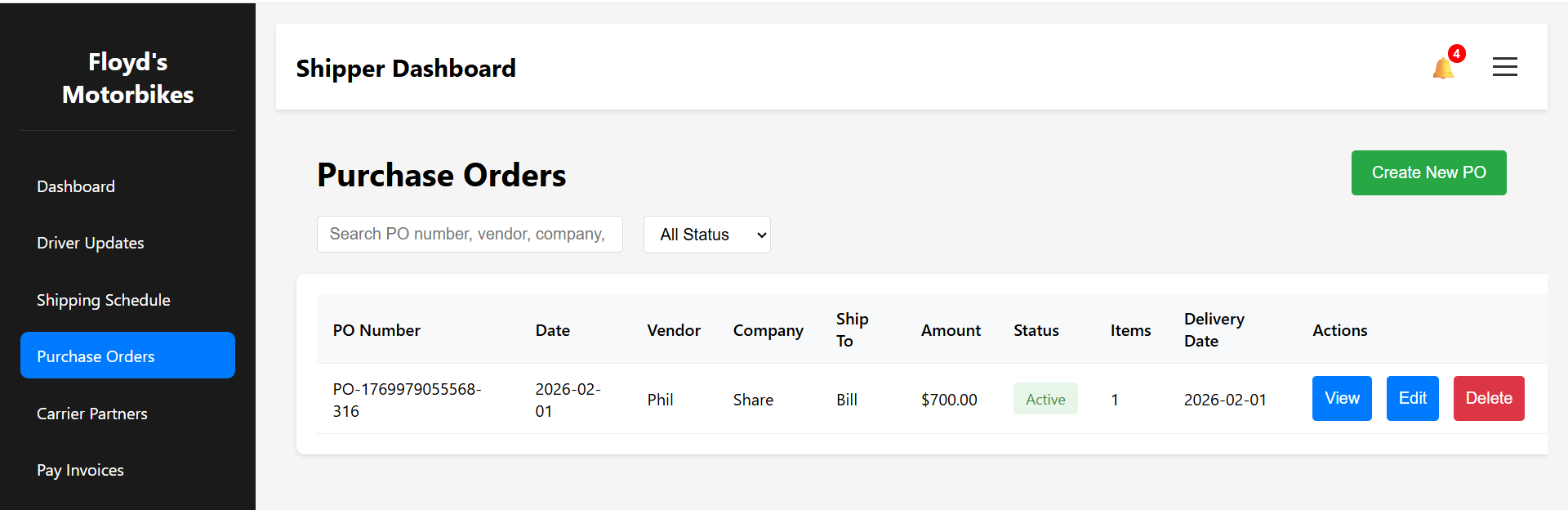Edit the PO-1769979055568-316 order
The width and height of the screenshot is (1568, 510).
(1412, 398)
